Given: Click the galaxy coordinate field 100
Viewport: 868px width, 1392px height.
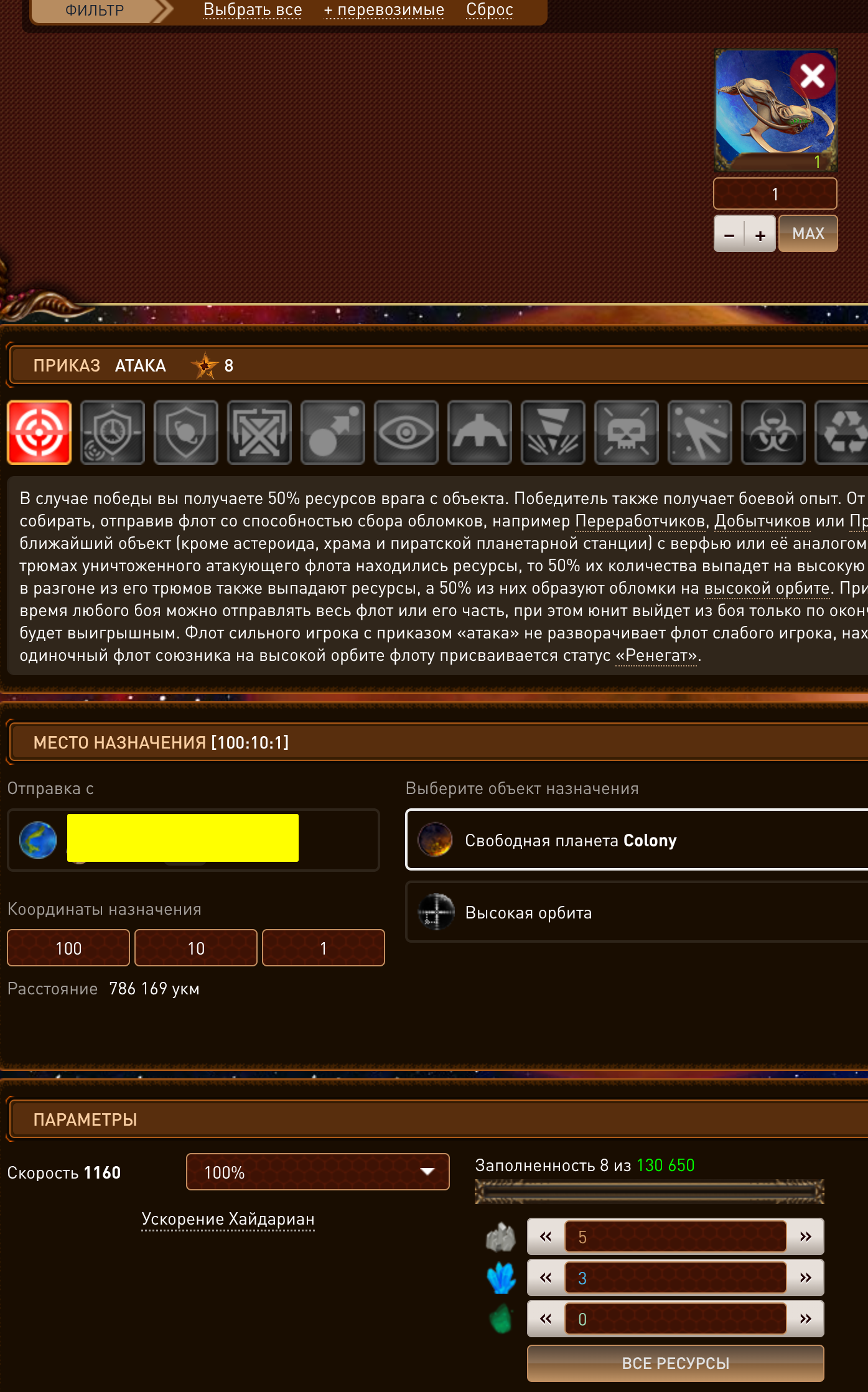Looking at the screenshot, I should (x=68, y=948).
